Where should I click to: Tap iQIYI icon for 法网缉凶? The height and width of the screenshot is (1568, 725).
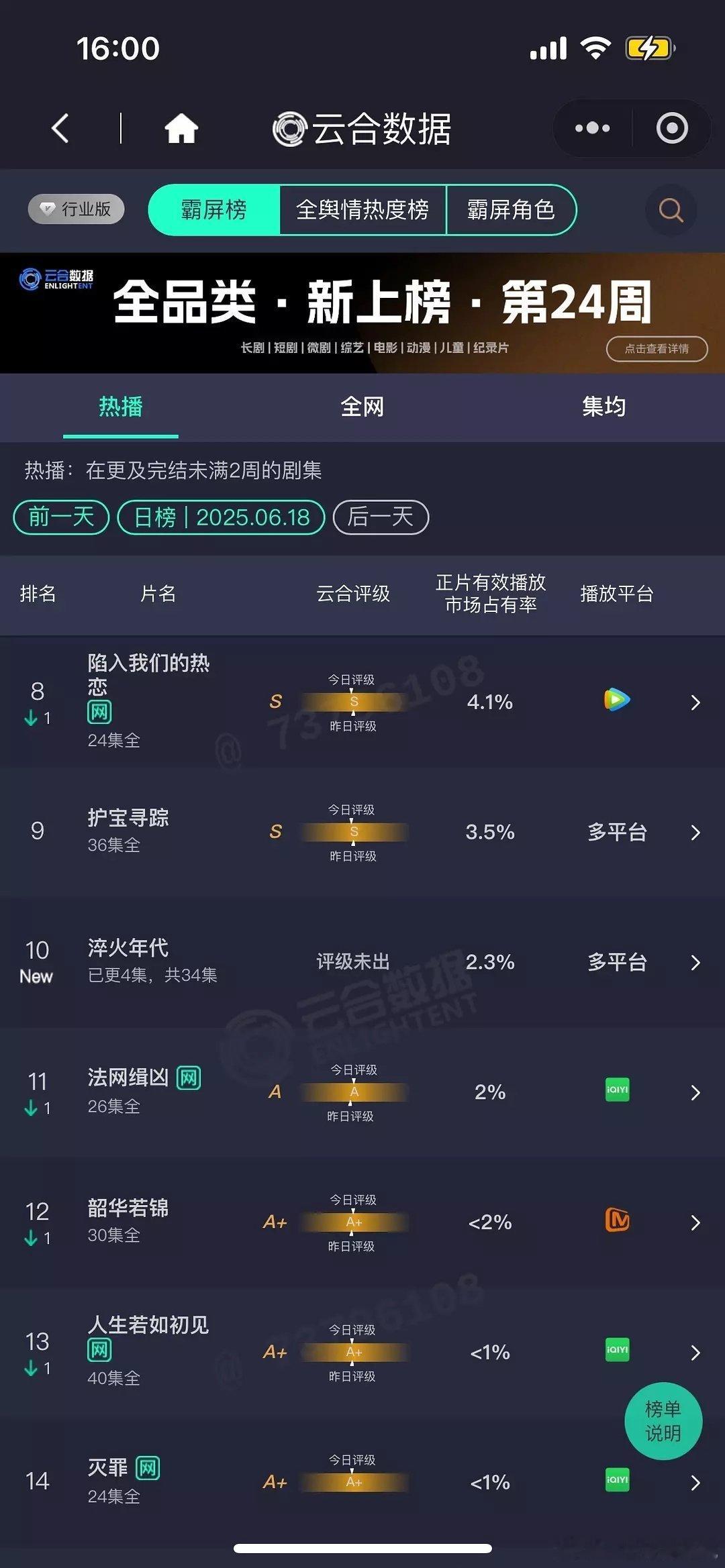pos(617,1090)
